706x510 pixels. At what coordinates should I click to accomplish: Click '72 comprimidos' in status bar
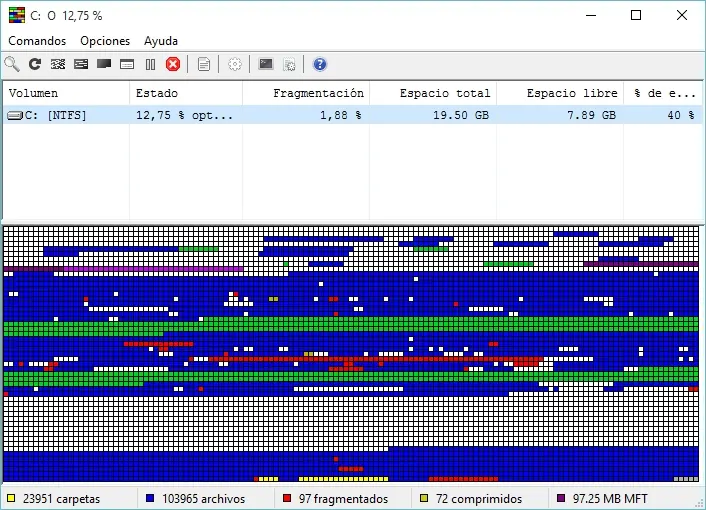click(x=479, y=499)
